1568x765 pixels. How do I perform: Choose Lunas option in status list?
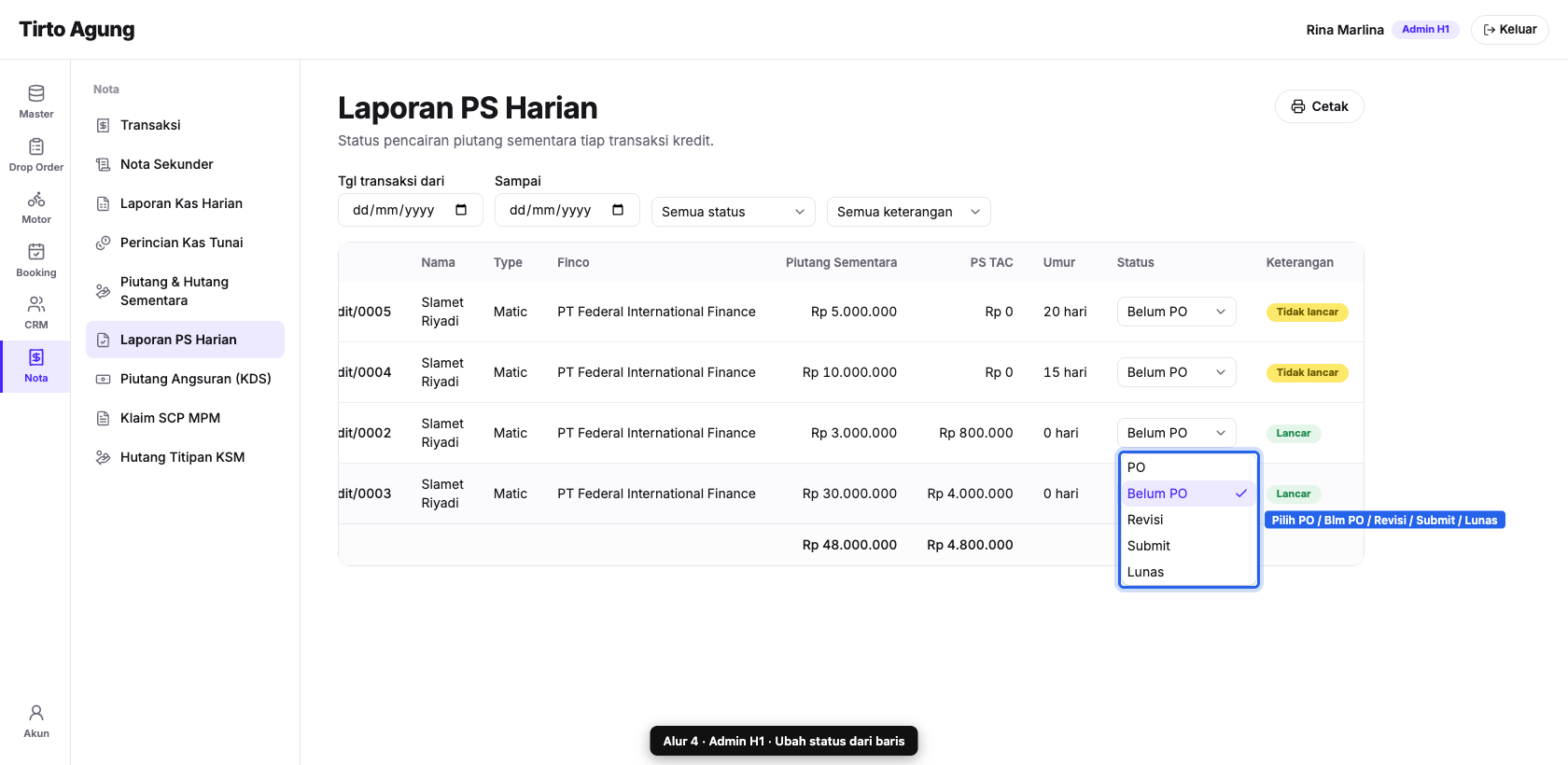tap(1188, 572)
